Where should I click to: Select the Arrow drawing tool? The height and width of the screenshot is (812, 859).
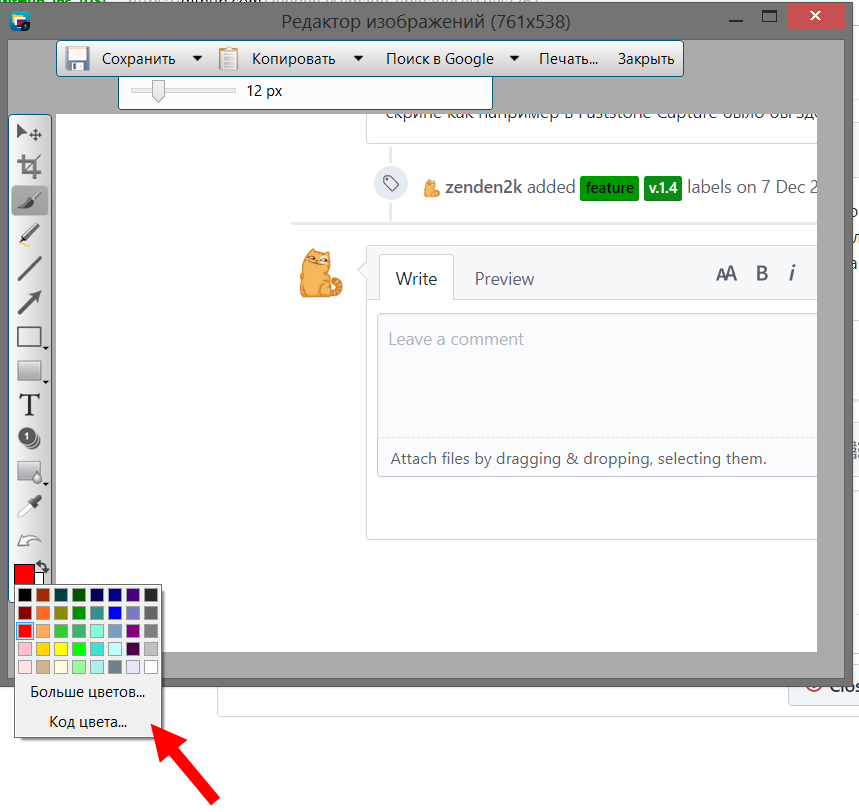tap(29, 302)
